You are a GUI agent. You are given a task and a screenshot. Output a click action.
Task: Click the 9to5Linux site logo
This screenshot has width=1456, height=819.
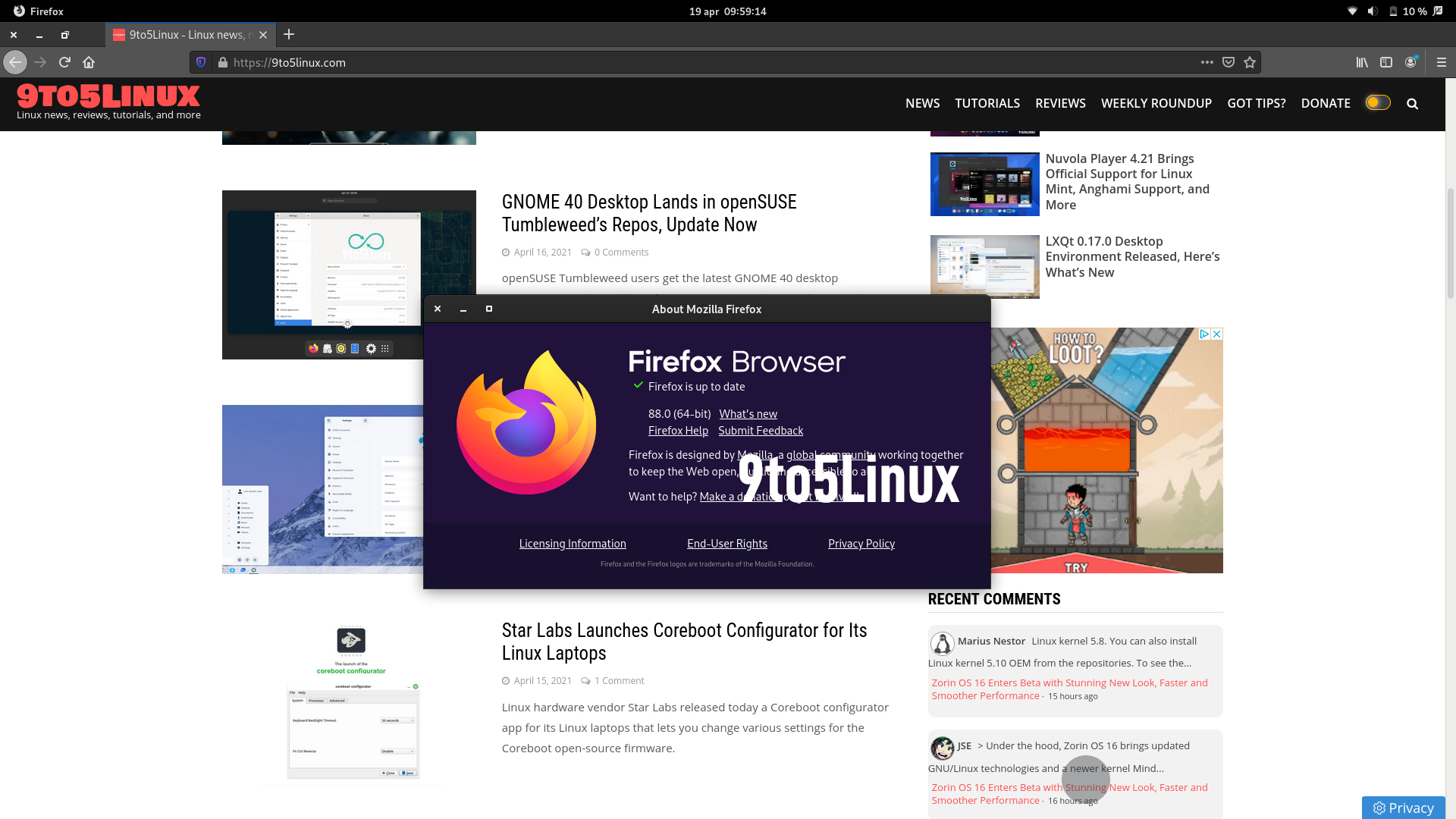click(106, 96)
